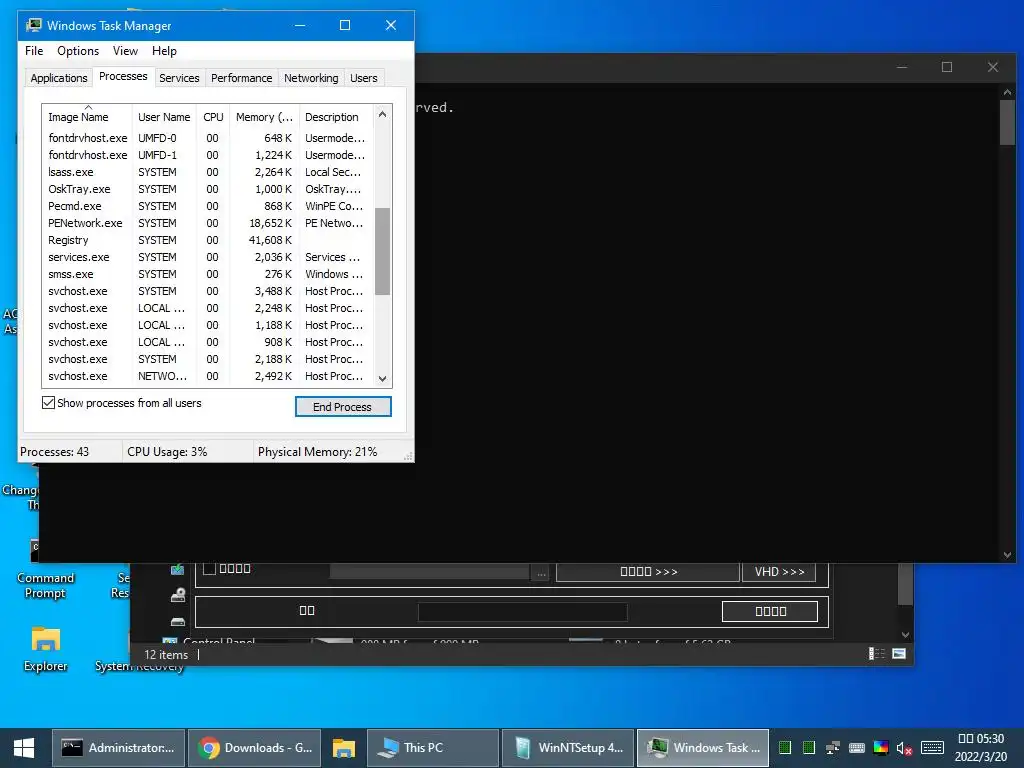Viewport: 1024px width, 768px height.
Task: Switch to the Services tab
Action: [x=179, y=78]
